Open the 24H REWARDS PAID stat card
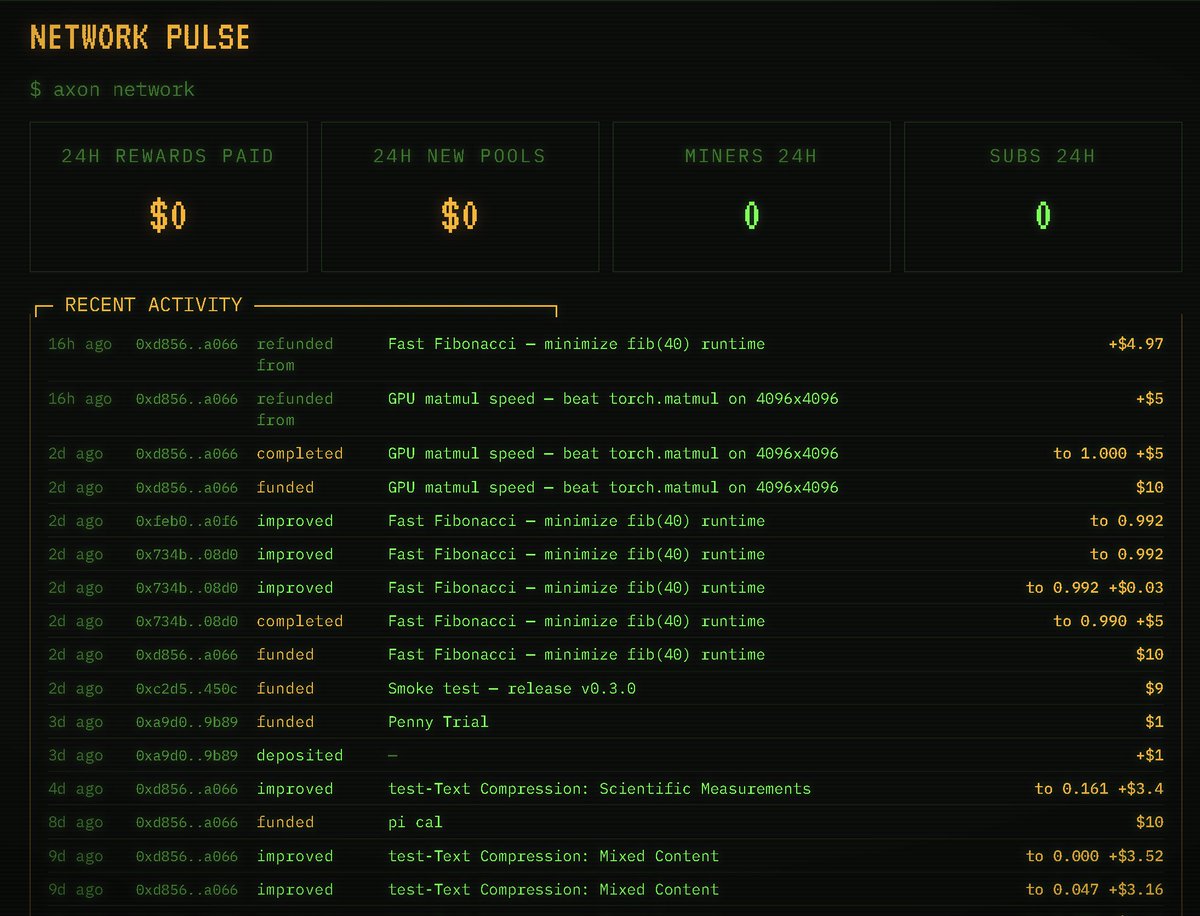Image resolution: width=1200 pixels, height=916 pixels. click(x=167, y=197)
